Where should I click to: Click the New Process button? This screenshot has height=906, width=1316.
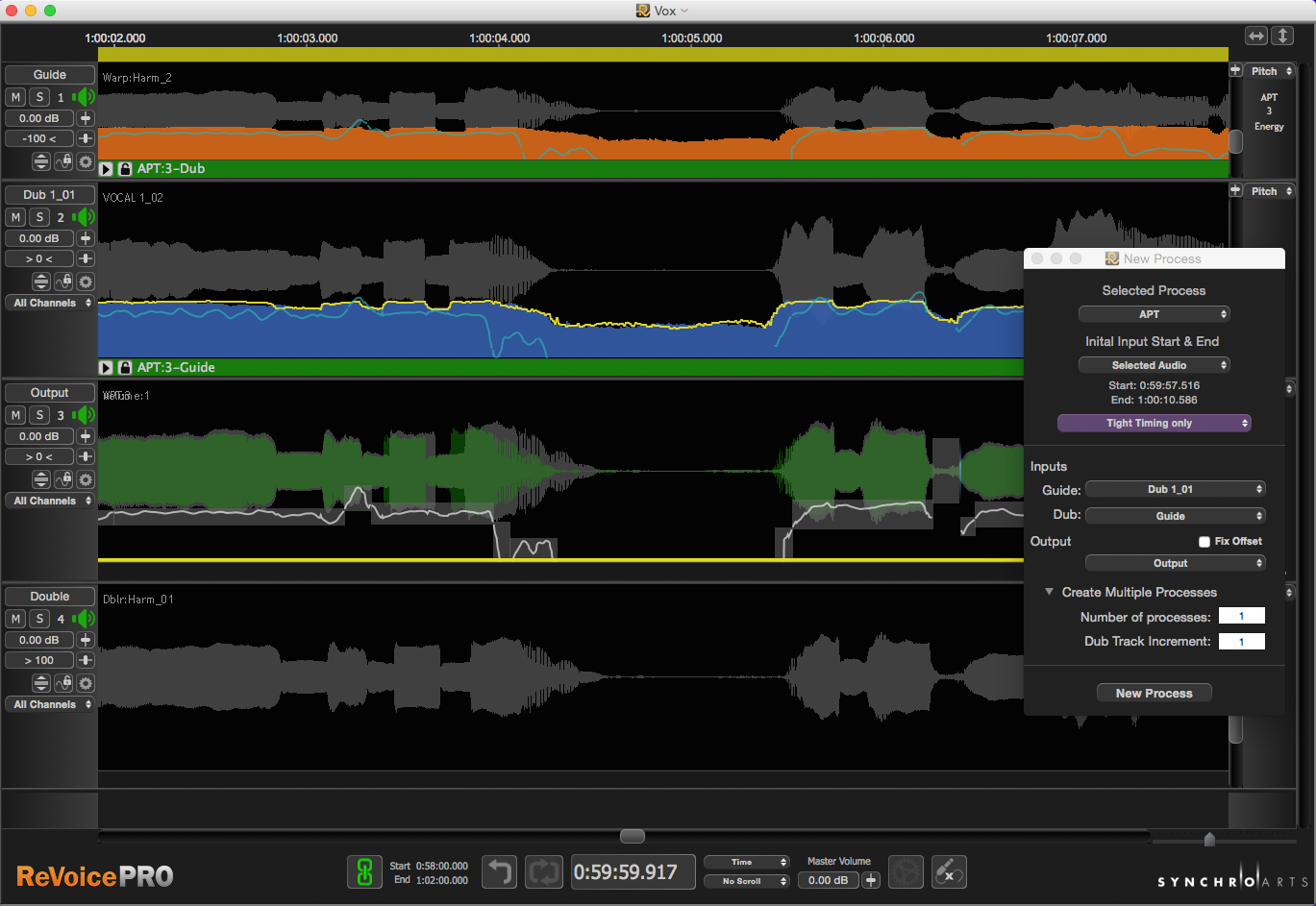point(1154,693)
